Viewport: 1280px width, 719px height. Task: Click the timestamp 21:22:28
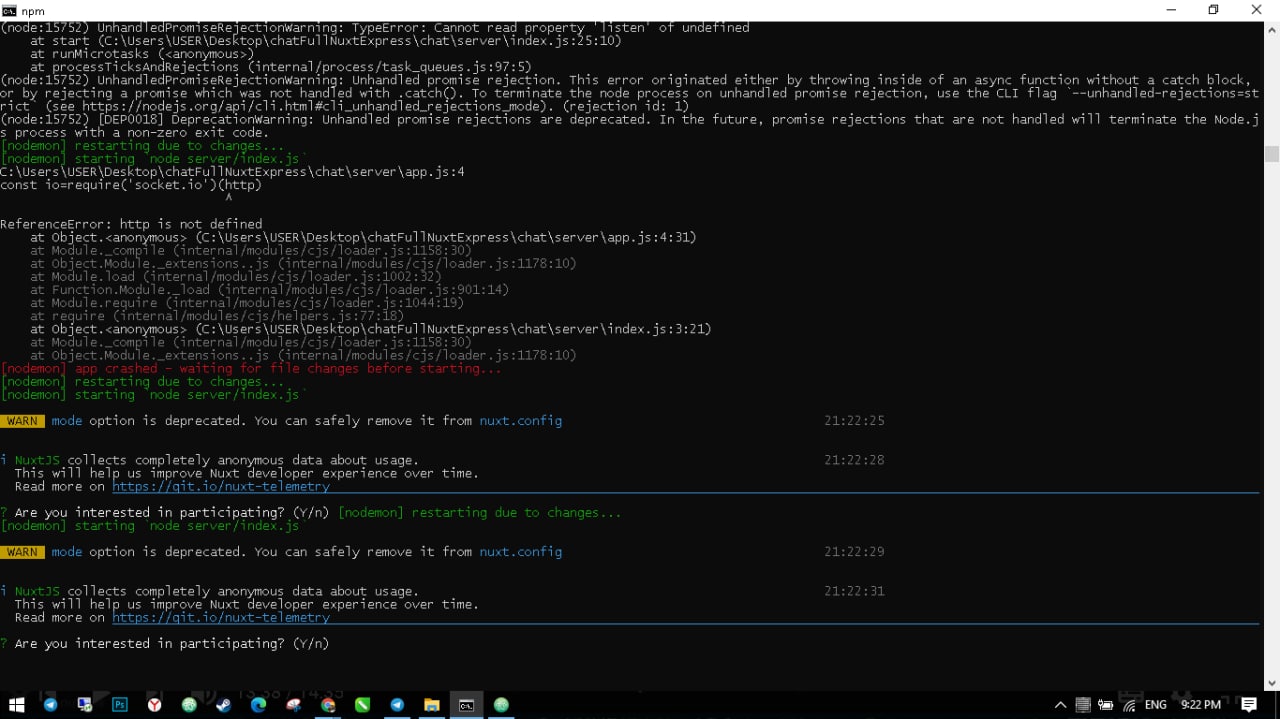(x=855, y=460)
